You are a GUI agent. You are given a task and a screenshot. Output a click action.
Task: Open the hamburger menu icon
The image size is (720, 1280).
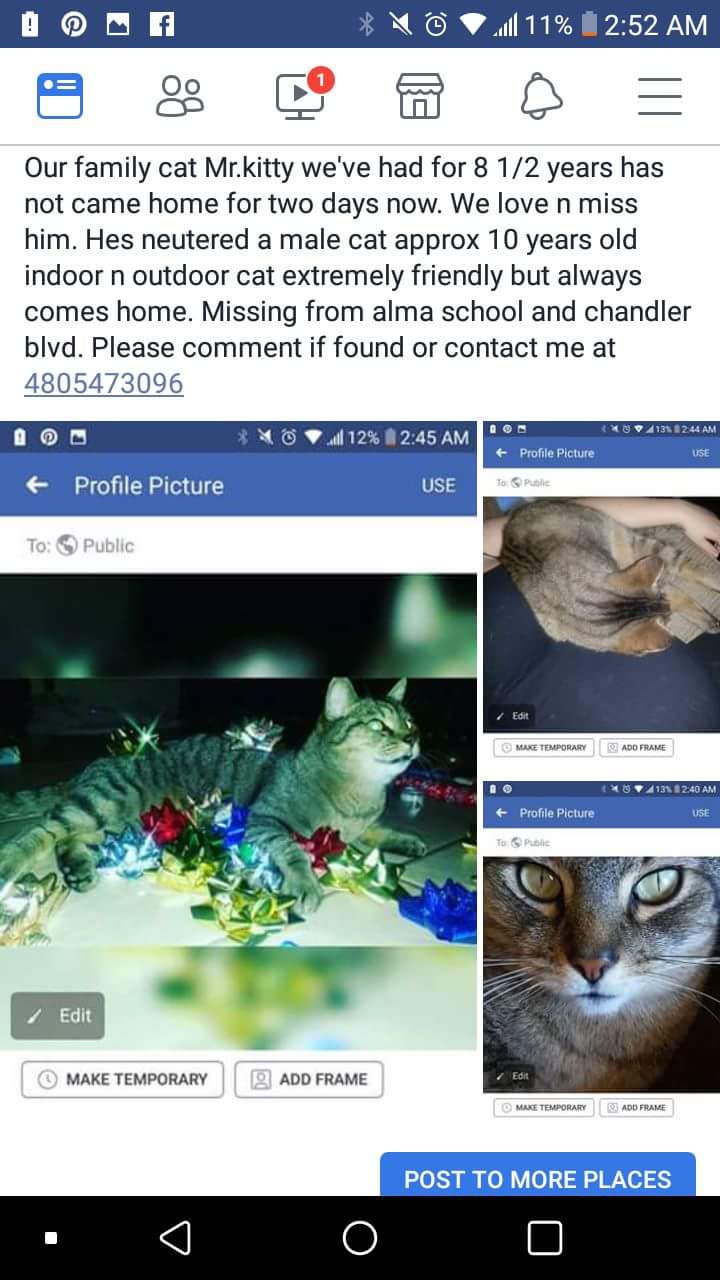[x=660, y=97]
